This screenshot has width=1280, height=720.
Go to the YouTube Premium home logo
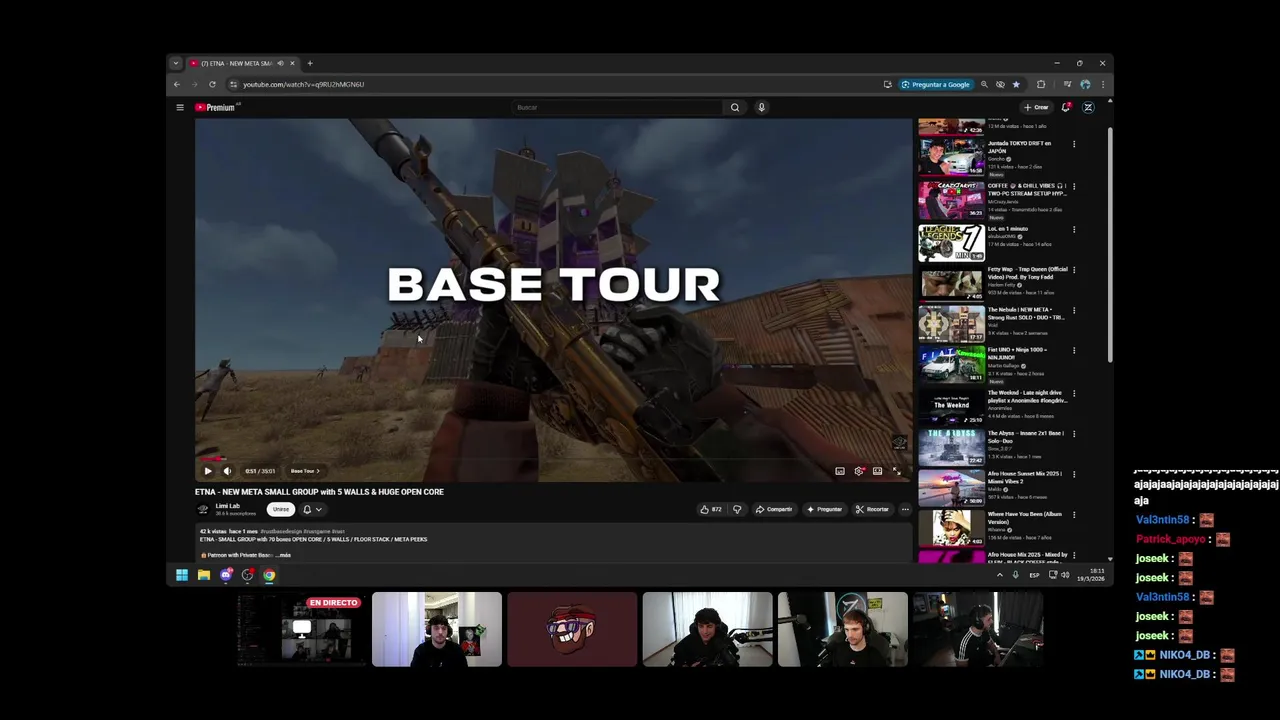tap(216, 107)
